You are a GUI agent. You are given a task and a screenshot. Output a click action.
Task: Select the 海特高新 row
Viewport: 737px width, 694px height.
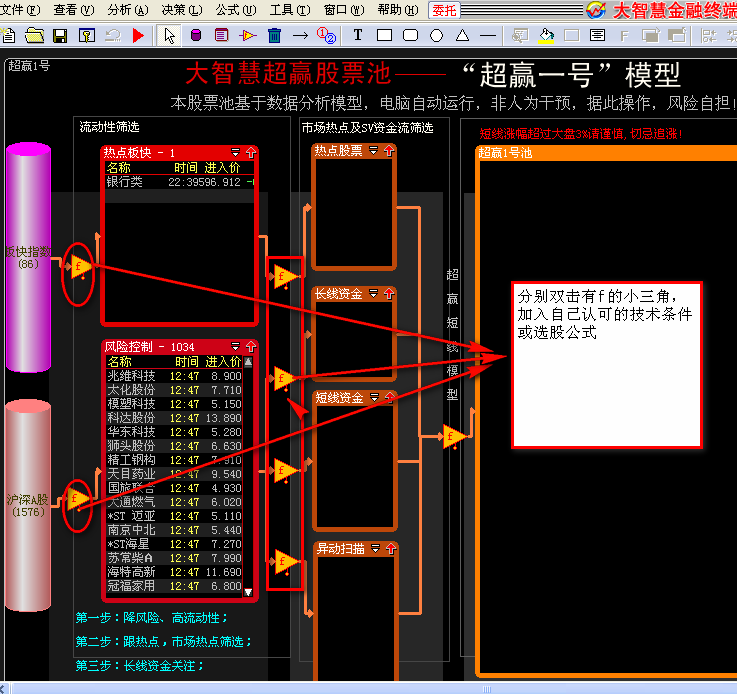[174, 572]
